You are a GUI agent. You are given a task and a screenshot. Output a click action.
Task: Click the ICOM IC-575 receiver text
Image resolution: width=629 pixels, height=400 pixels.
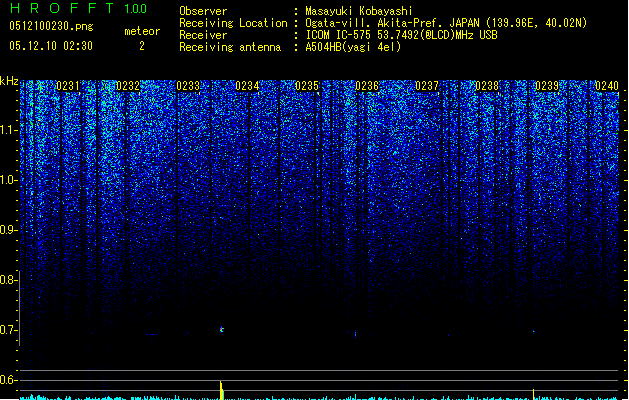click(x=401, y=35)
